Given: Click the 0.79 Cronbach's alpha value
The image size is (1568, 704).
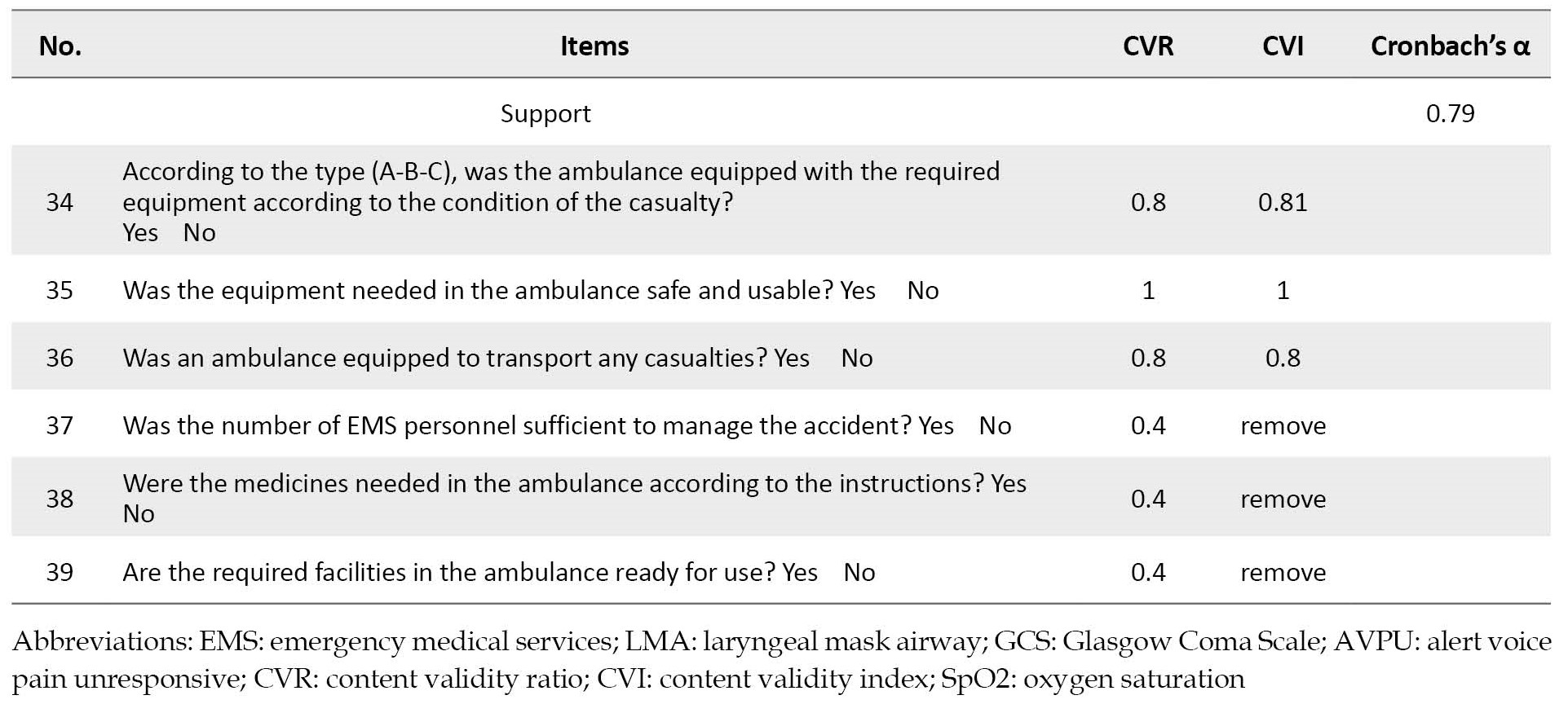Looking at the screenshot, I should pyautogui.click(x=1450, y=114).
